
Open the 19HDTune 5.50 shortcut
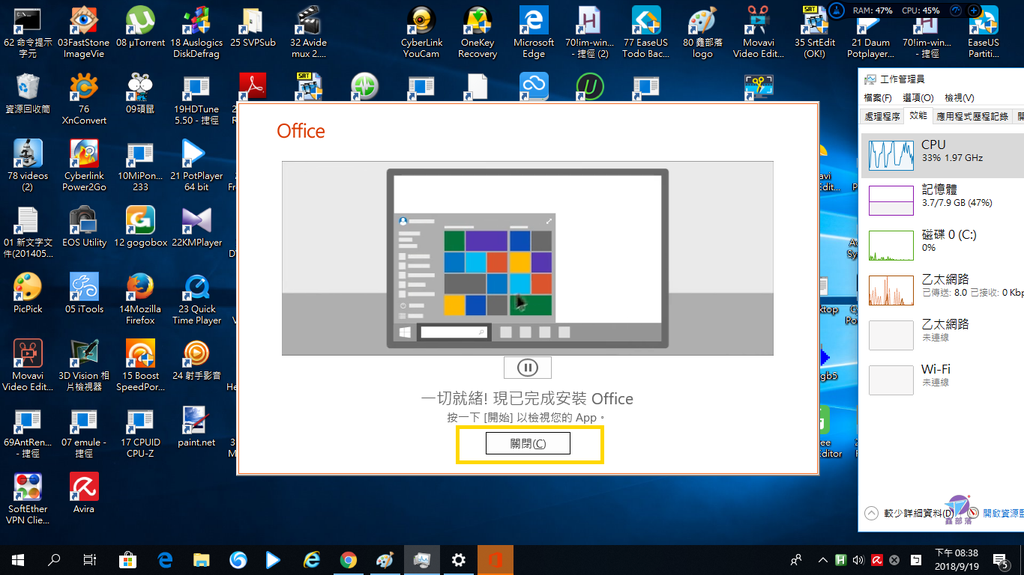point(196,99)
